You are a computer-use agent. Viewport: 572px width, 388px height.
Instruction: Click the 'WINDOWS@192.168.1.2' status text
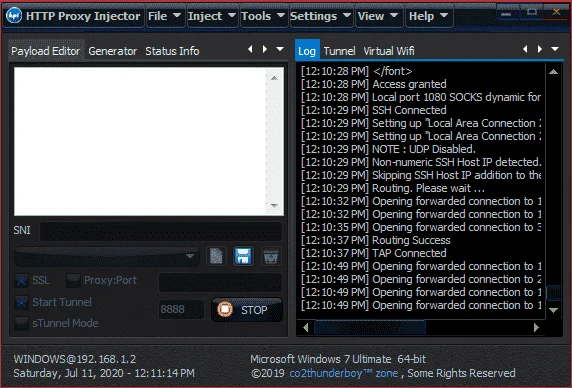pos(75,359)
